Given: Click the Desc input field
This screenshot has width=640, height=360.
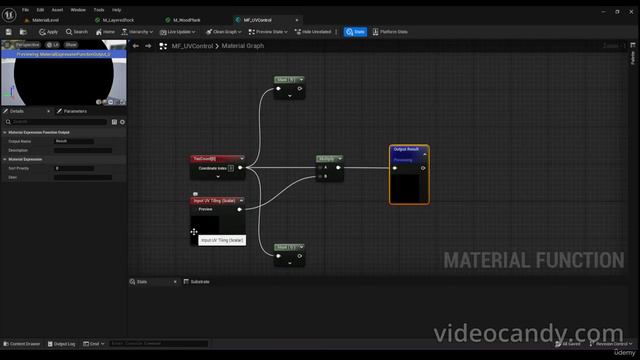Looking at the screenshot, I should [x=83, y=177].
